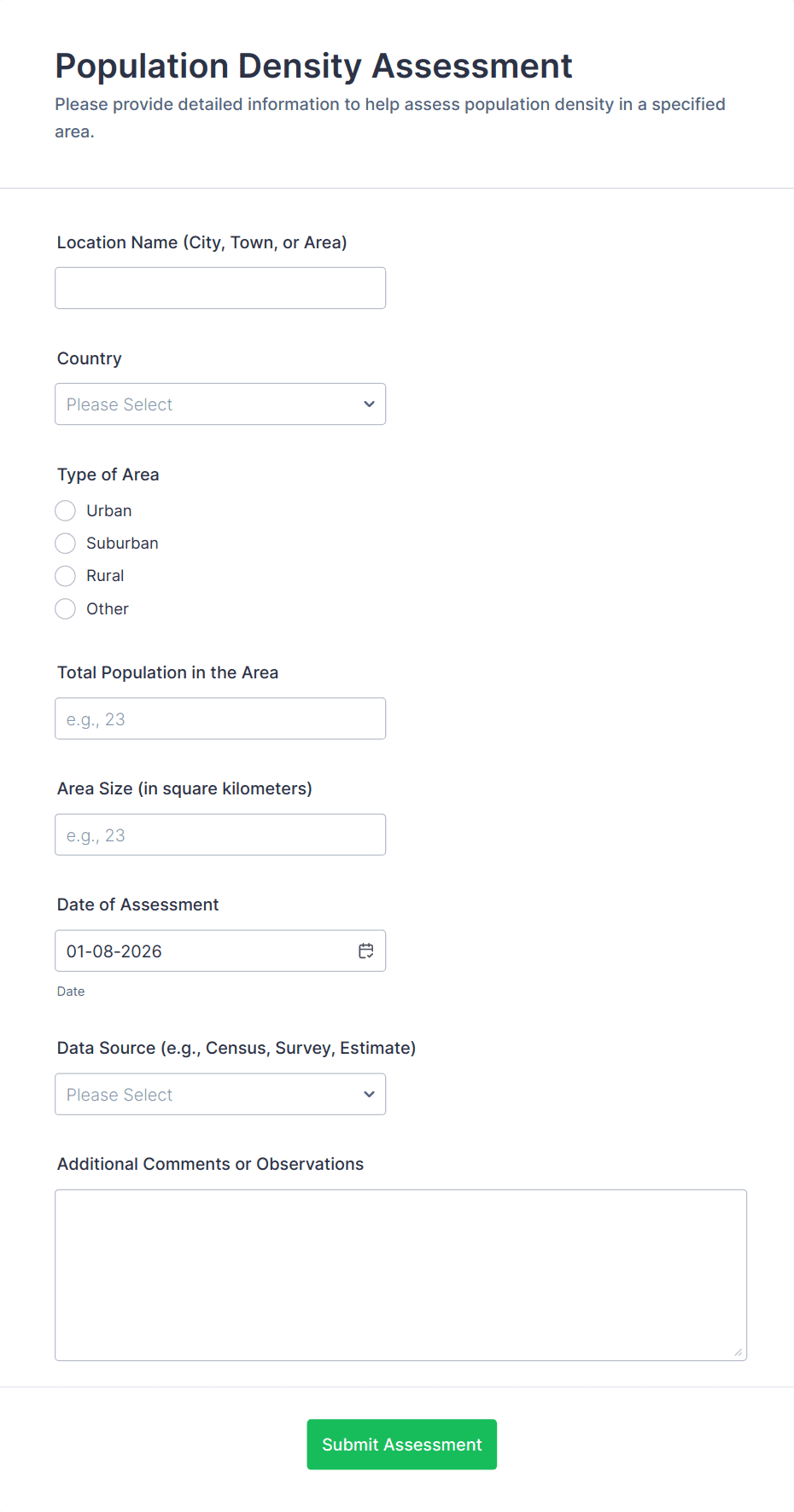Select the Other area type
Viewport: 794px width, 1512px height.
pyautogui.click(x=65, y=608)
